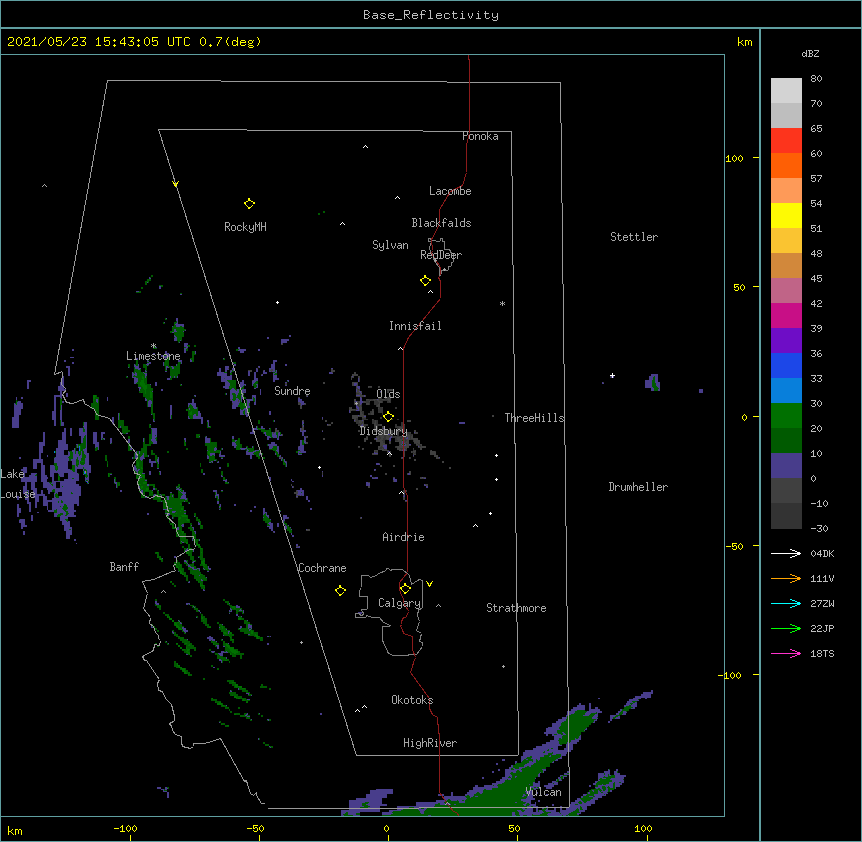Click the magenta 42 dBZ color swatch
Viewport: 862px width, 842px height.
click(x=786, y=315)
